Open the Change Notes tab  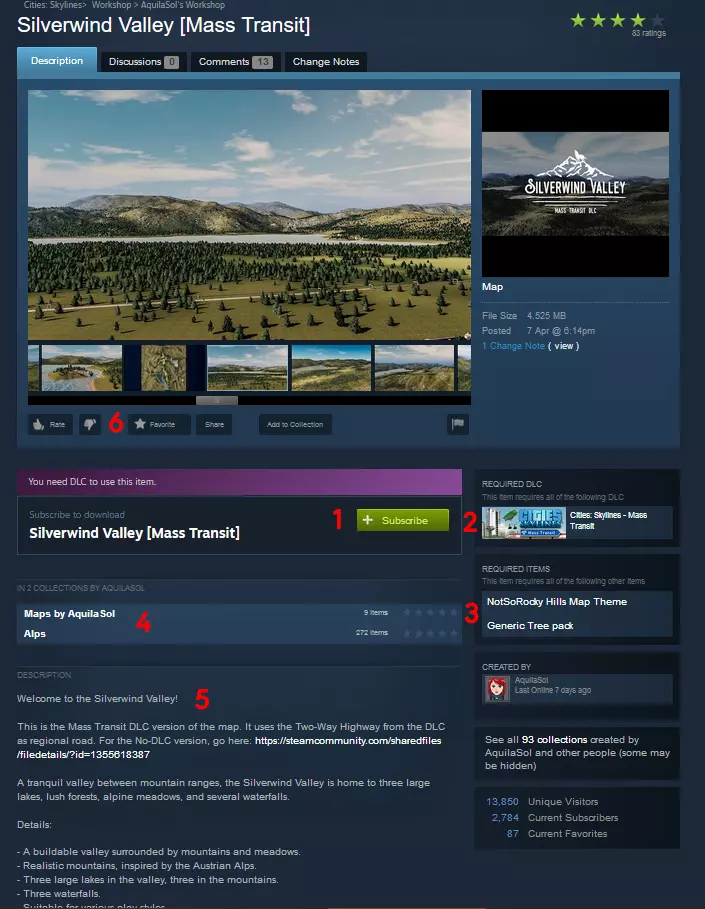click(x=326, y=61)
